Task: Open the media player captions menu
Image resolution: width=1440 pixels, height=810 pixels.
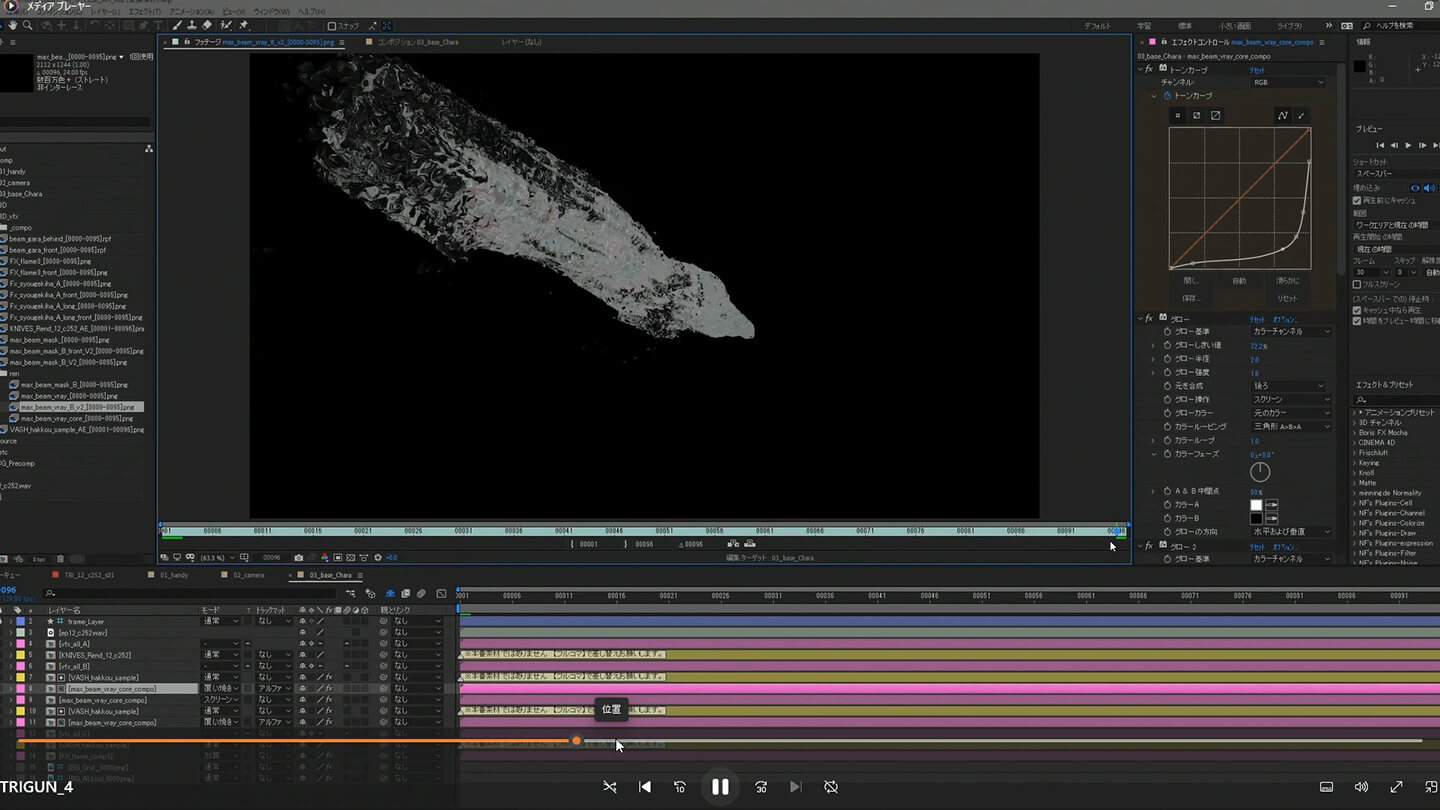Action: [1326, 787]
